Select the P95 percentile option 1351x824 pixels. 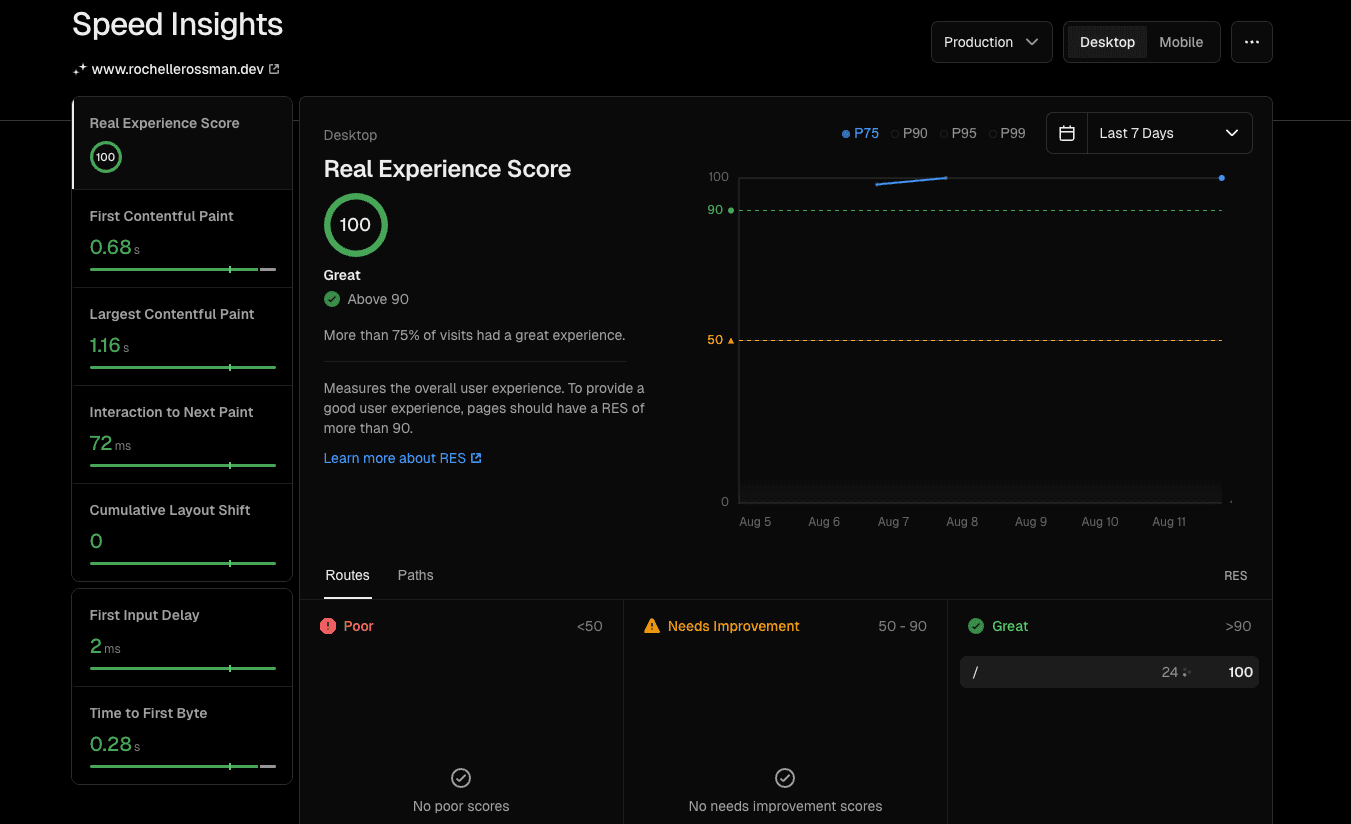pyautogui.click(x=959, y=133)
